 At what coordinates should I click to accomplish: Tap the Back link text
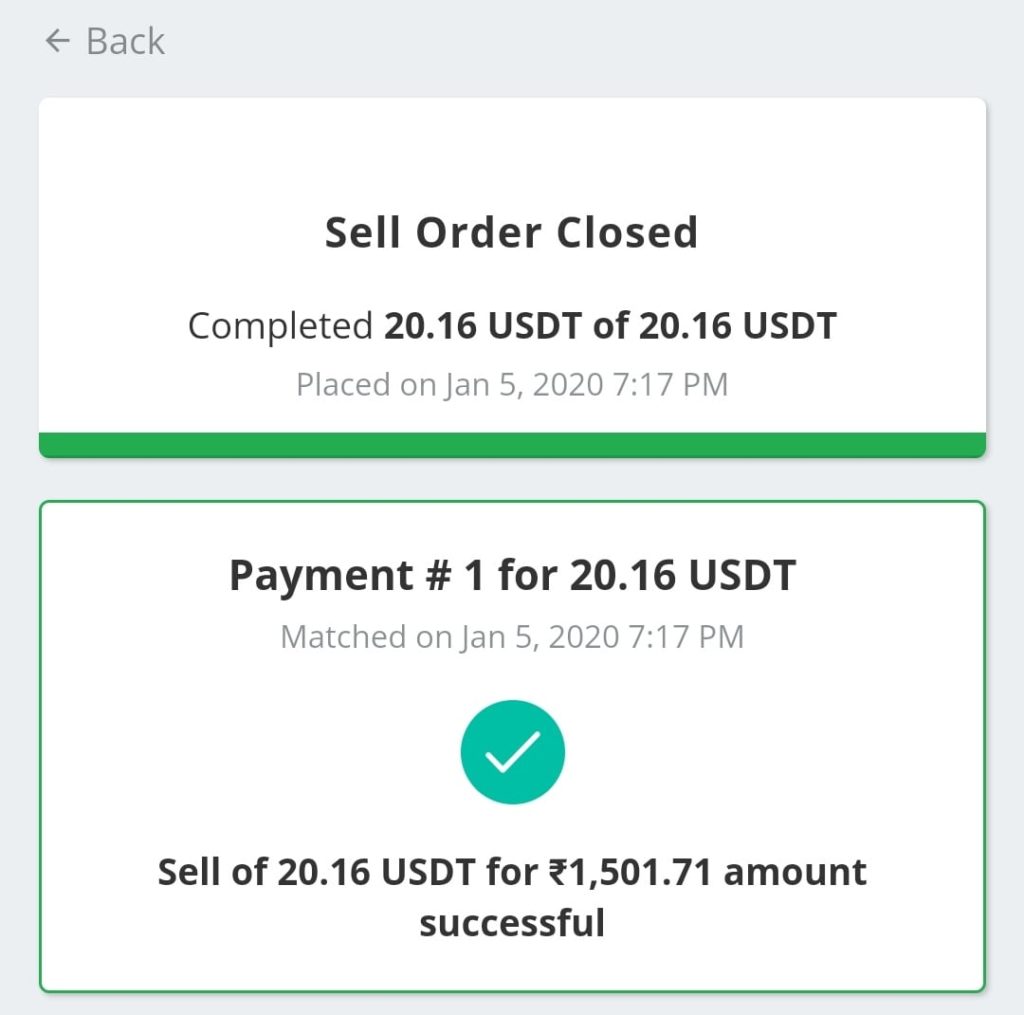(x=125, y=41)
